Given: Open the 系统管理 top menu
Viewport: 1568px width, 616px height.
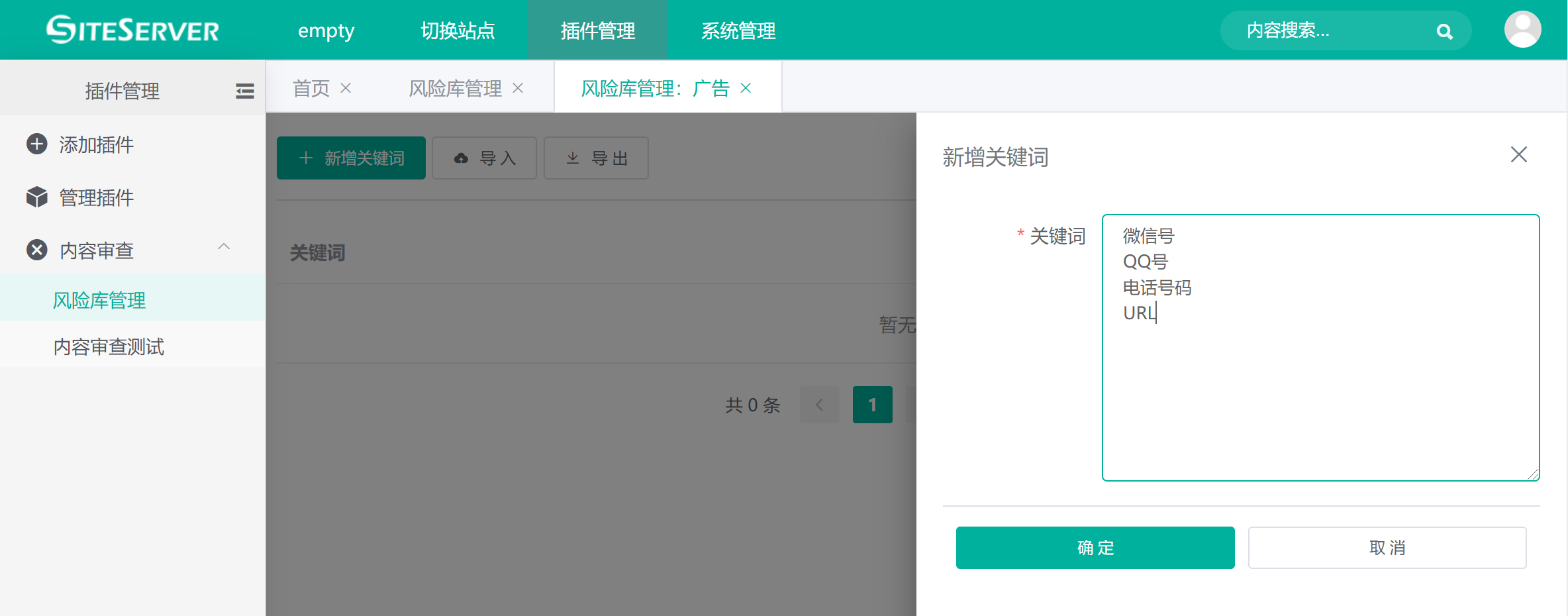Looking at the screenshot, I should coord(738,30).
